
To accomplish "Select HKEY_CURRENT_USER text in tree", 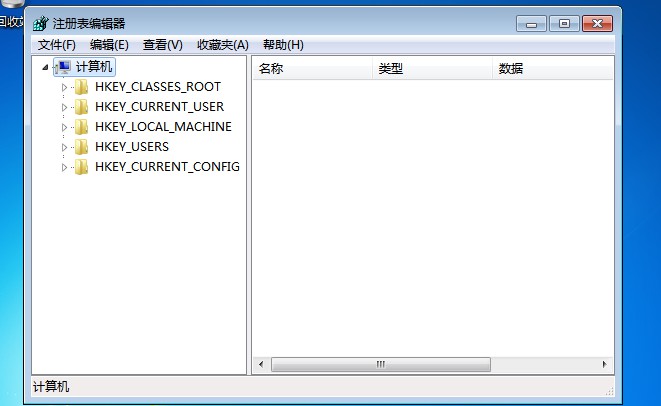I will coord(159,107).
